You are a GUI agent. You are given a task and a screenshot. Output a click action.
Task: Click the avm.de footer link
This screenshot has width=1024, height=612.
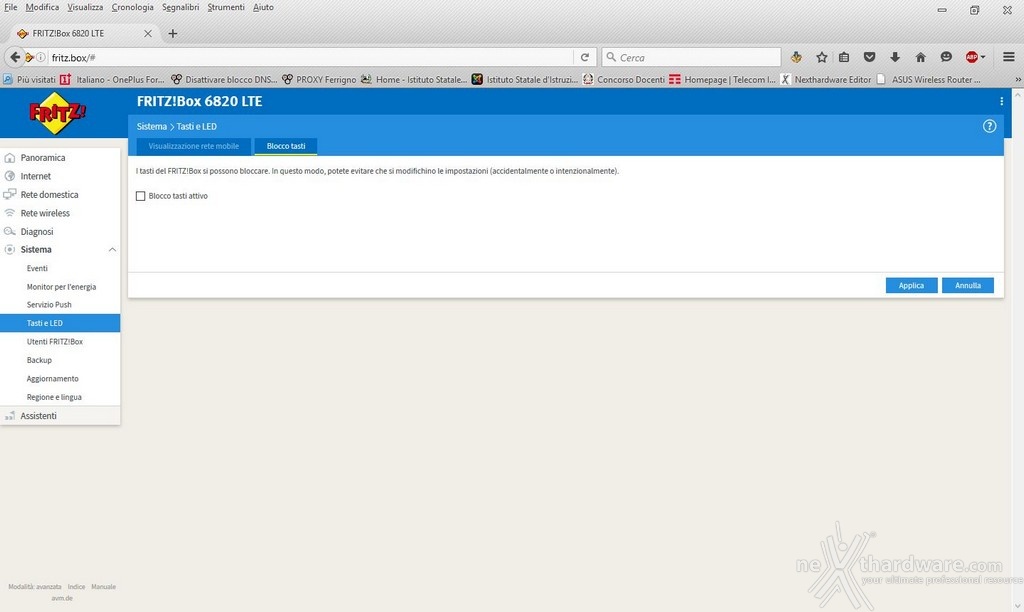62,598
